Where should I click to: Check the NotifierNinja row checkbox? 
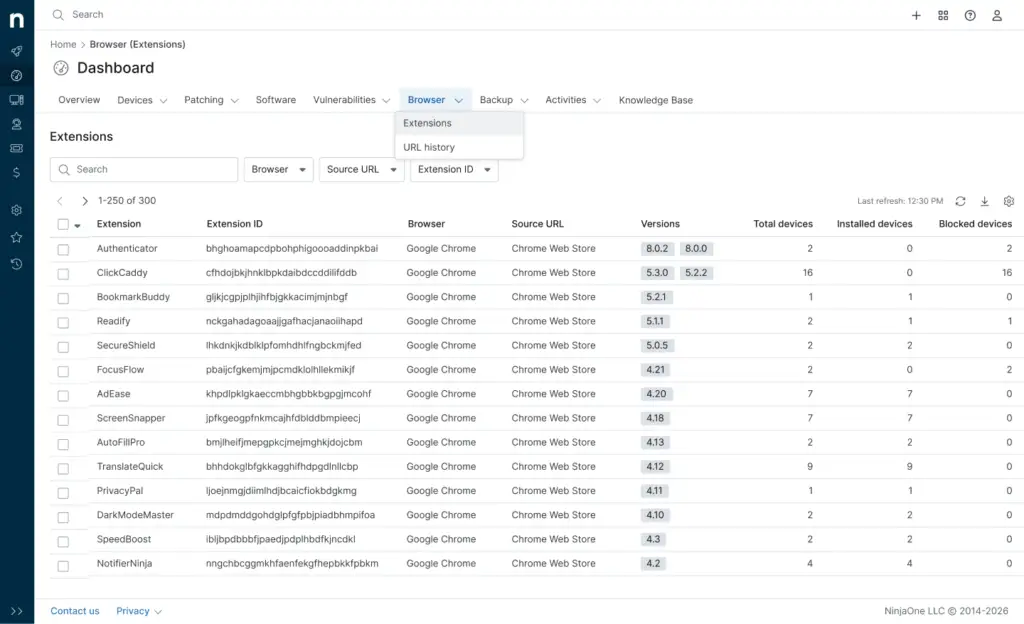[x=63, y=566]
